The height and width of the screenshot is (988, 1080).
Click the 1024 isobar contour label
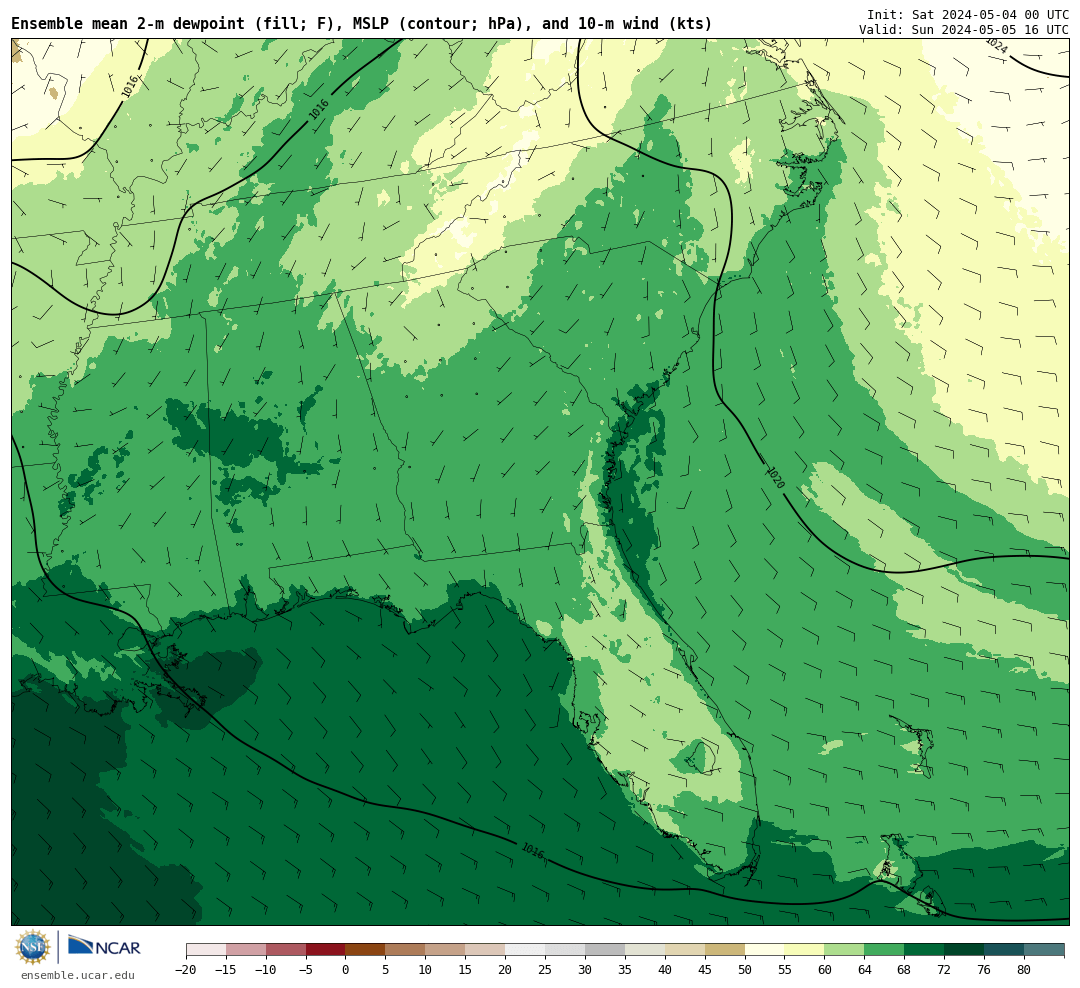pos(997,45)
